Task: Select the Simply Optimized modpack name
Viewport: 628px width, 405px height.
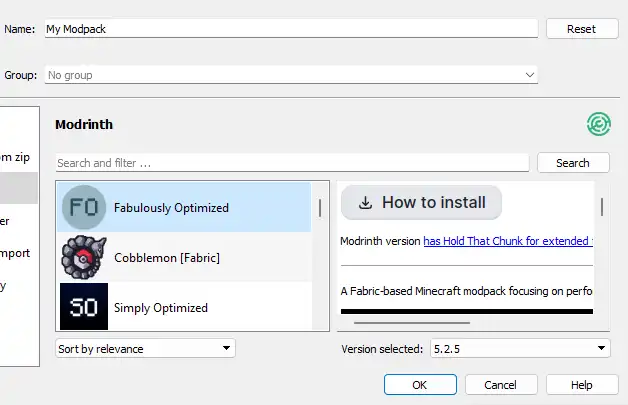Action: 161,307
